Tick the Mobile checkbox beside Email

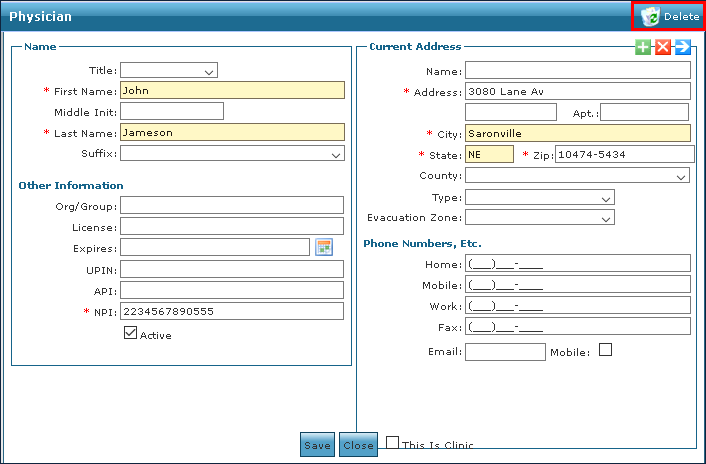tap(605, 350)
